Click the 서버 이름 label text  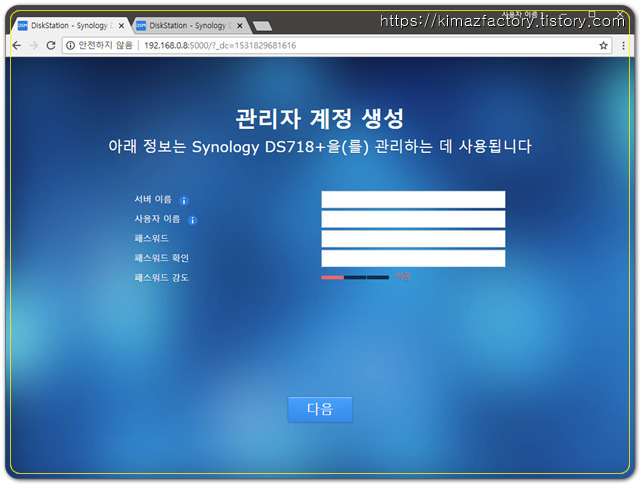click(x=153, y=199)
